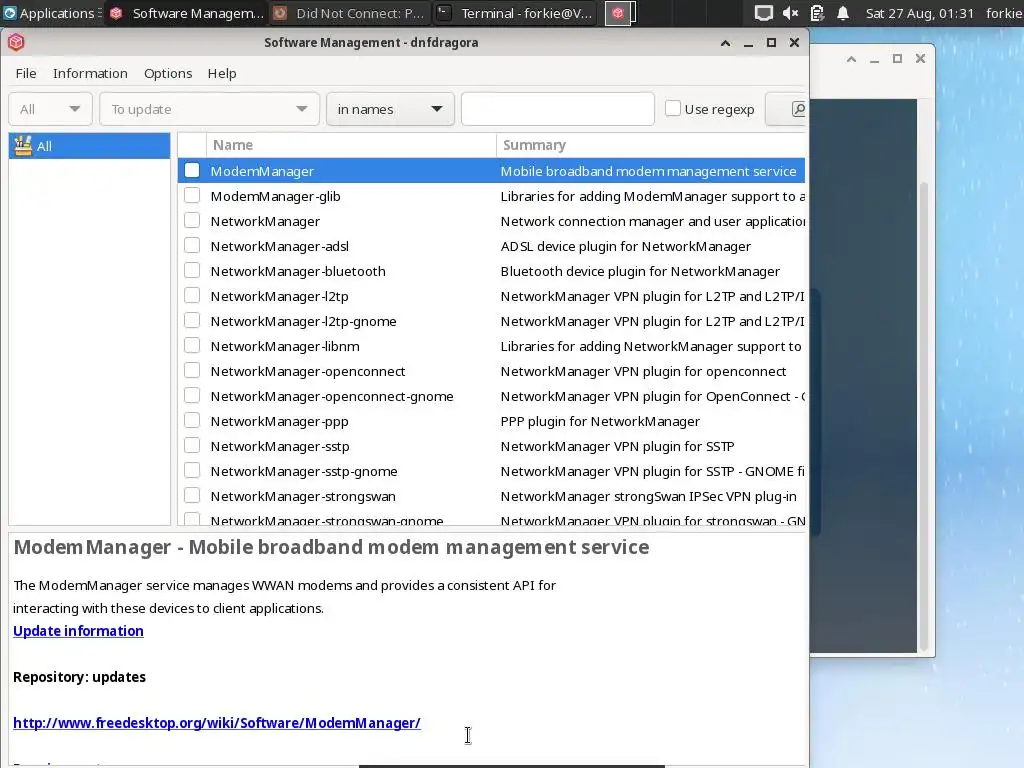The width and height of the screenshot is (1024, 768).
Task: Click 'PPP plugin for NetworkManager' summary
Action: point(600,421)
